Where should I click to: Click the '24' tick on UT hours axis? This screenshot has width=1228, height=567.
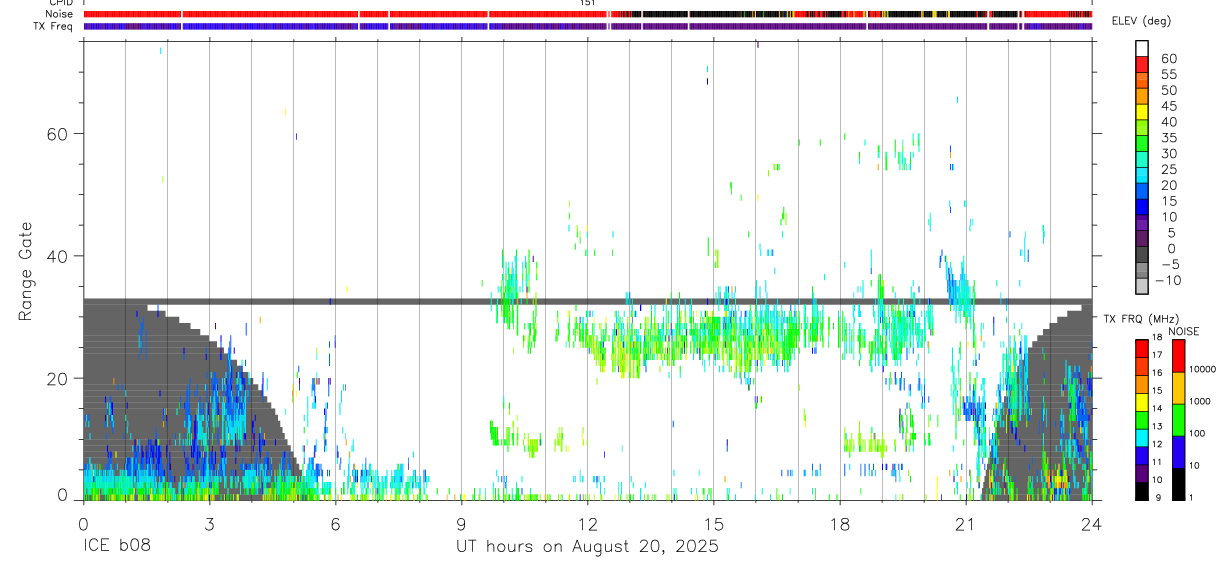[x=1091, y=523]
